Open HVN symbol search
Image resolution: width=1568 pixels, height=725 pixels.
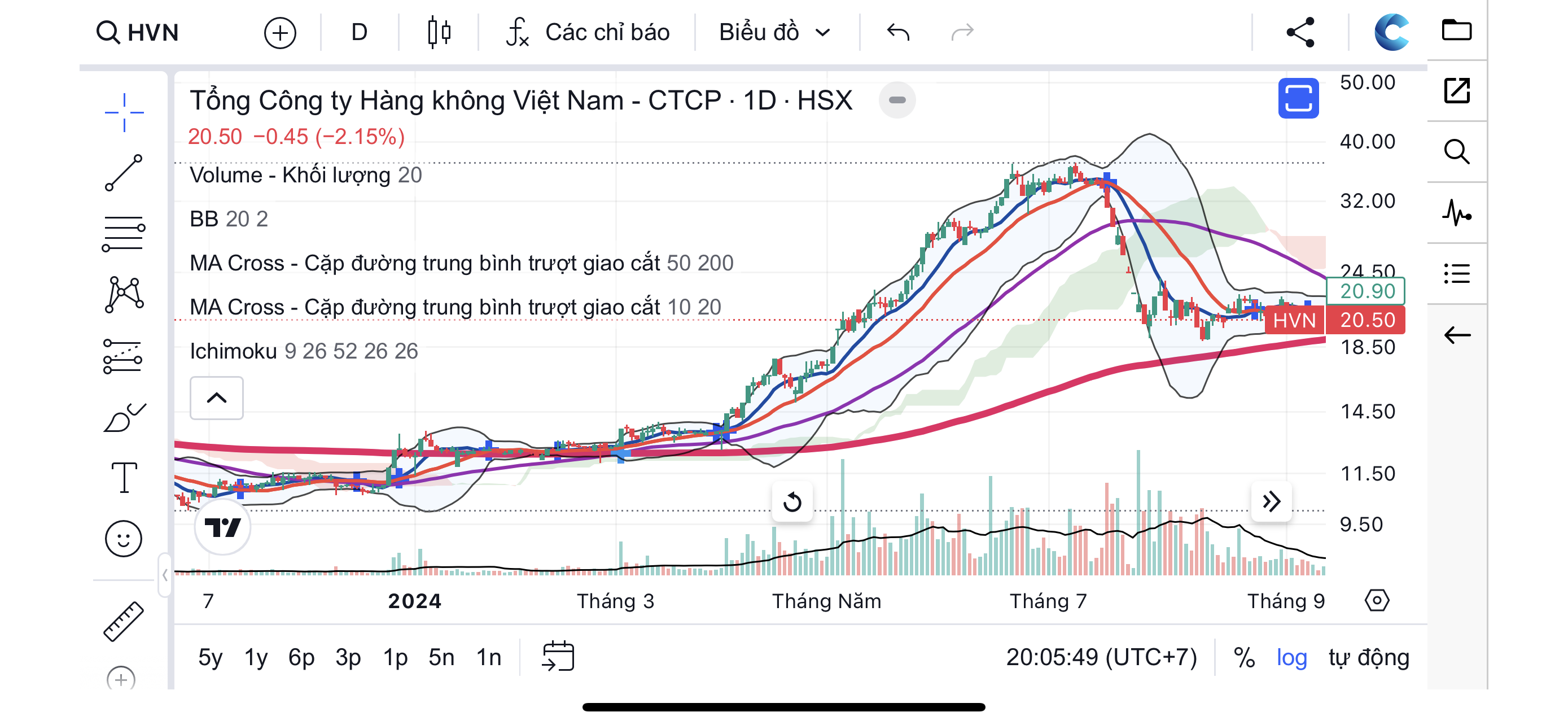coord(138,32)
